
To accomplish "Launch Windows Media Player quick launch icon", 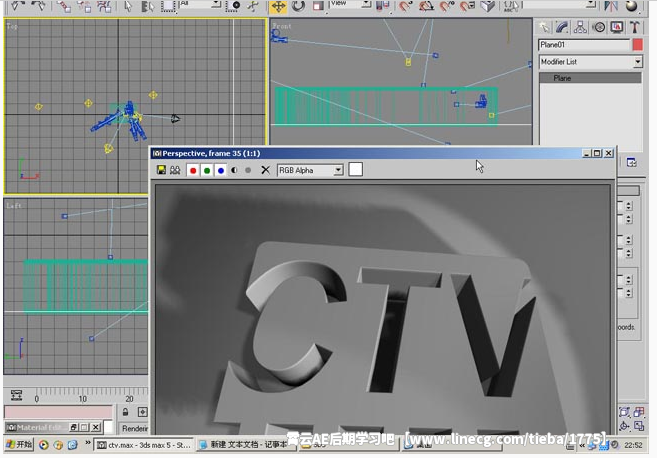I will tap(43, 445).
